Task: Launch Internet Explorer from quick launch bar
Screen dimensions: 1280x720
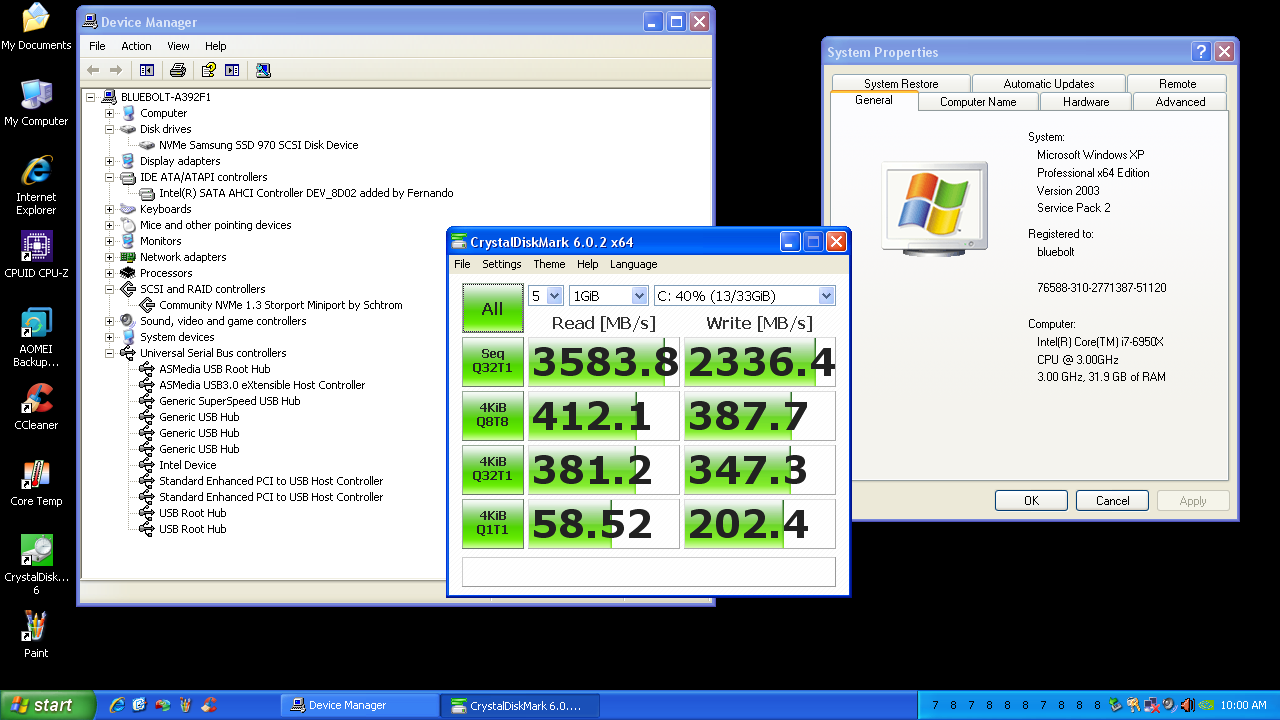Action: pos(117,705)
